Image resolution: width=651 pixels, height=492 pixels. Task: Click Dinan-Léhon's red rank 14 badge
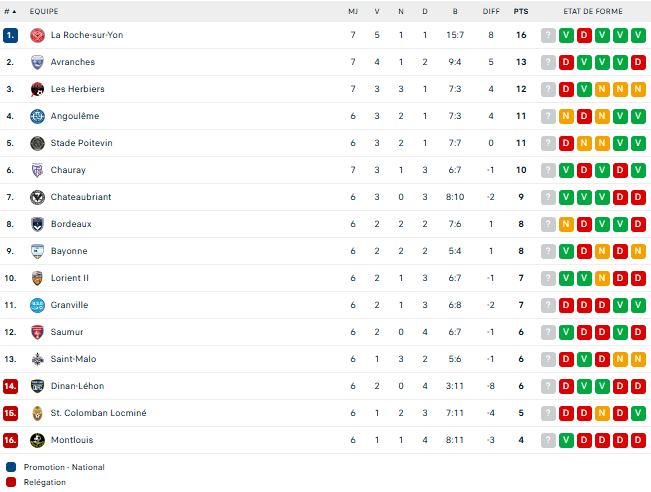(11, 386)
